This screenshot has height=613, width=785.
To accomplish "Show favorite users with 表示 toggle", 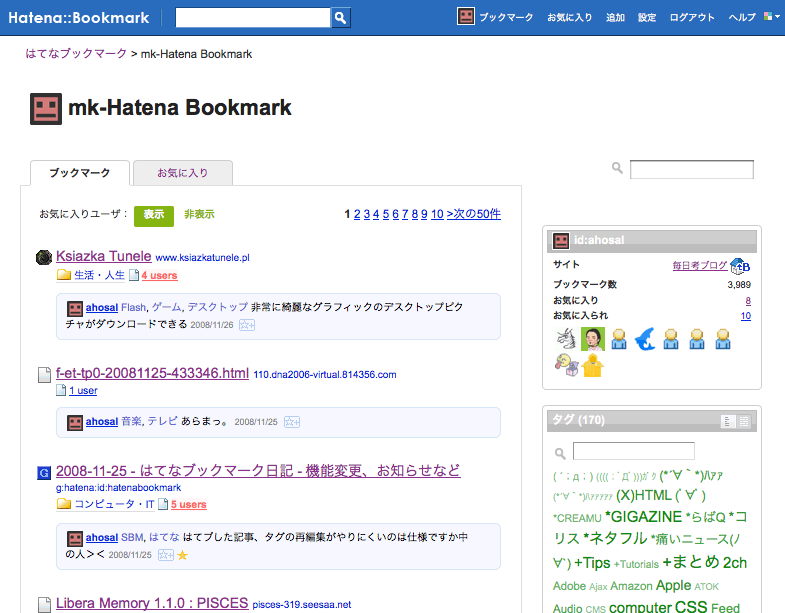I will [154, 216].
